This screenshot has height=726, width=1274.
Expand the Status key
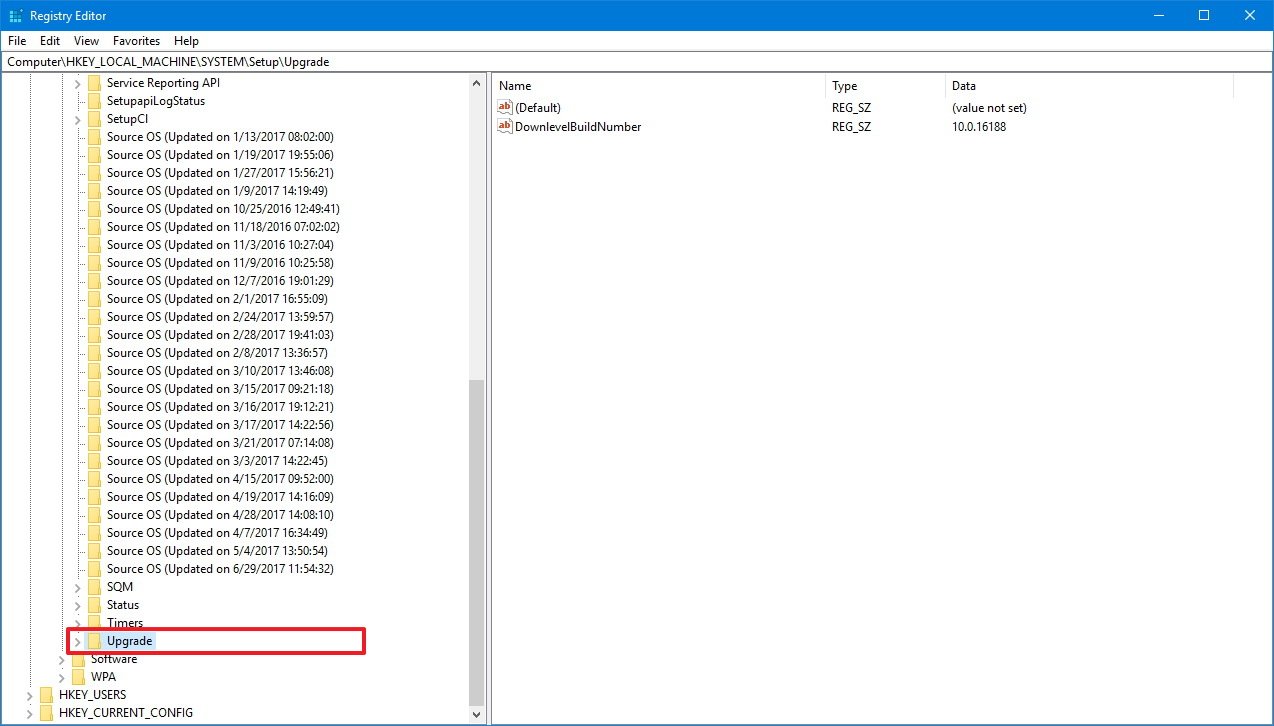tap(78, 605)
